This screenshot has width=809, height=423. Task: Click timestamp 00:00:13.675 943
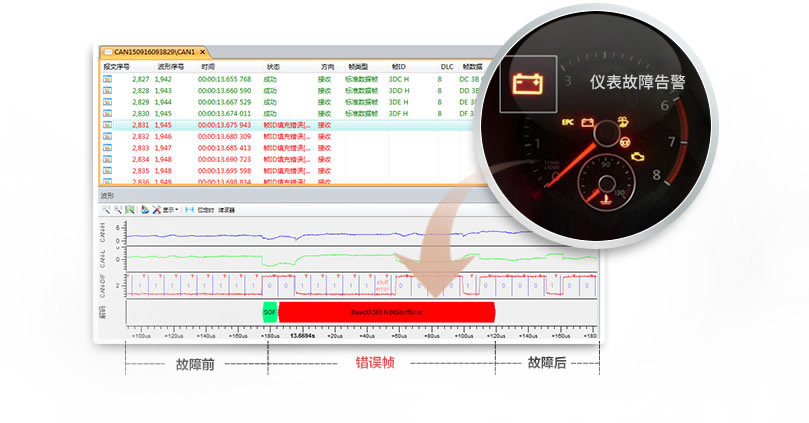pos(224,125)
